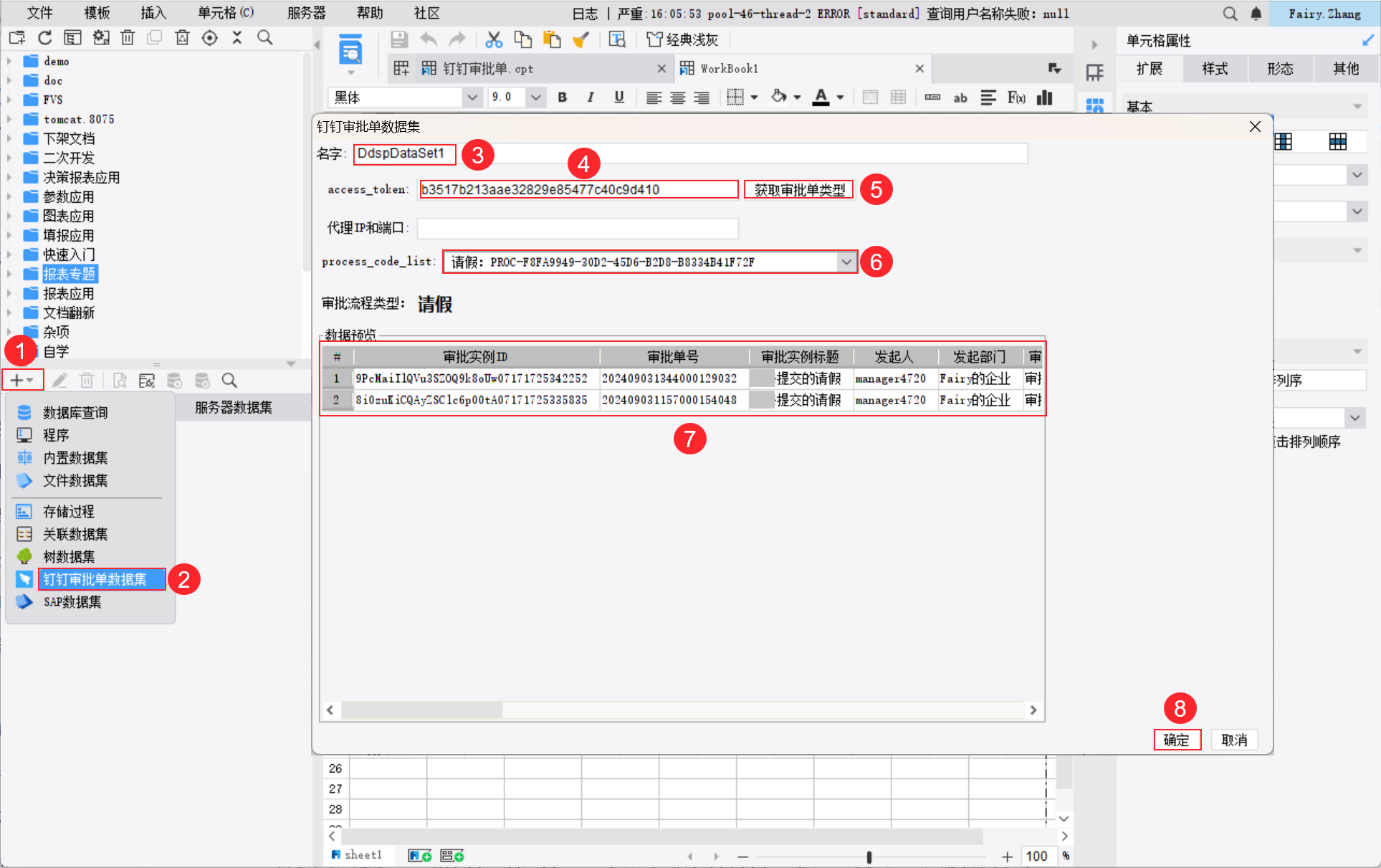Viewport: 1381px width, 868px height.
Task: Click the save icon in toolbar
Action: (x=399, y=39)
